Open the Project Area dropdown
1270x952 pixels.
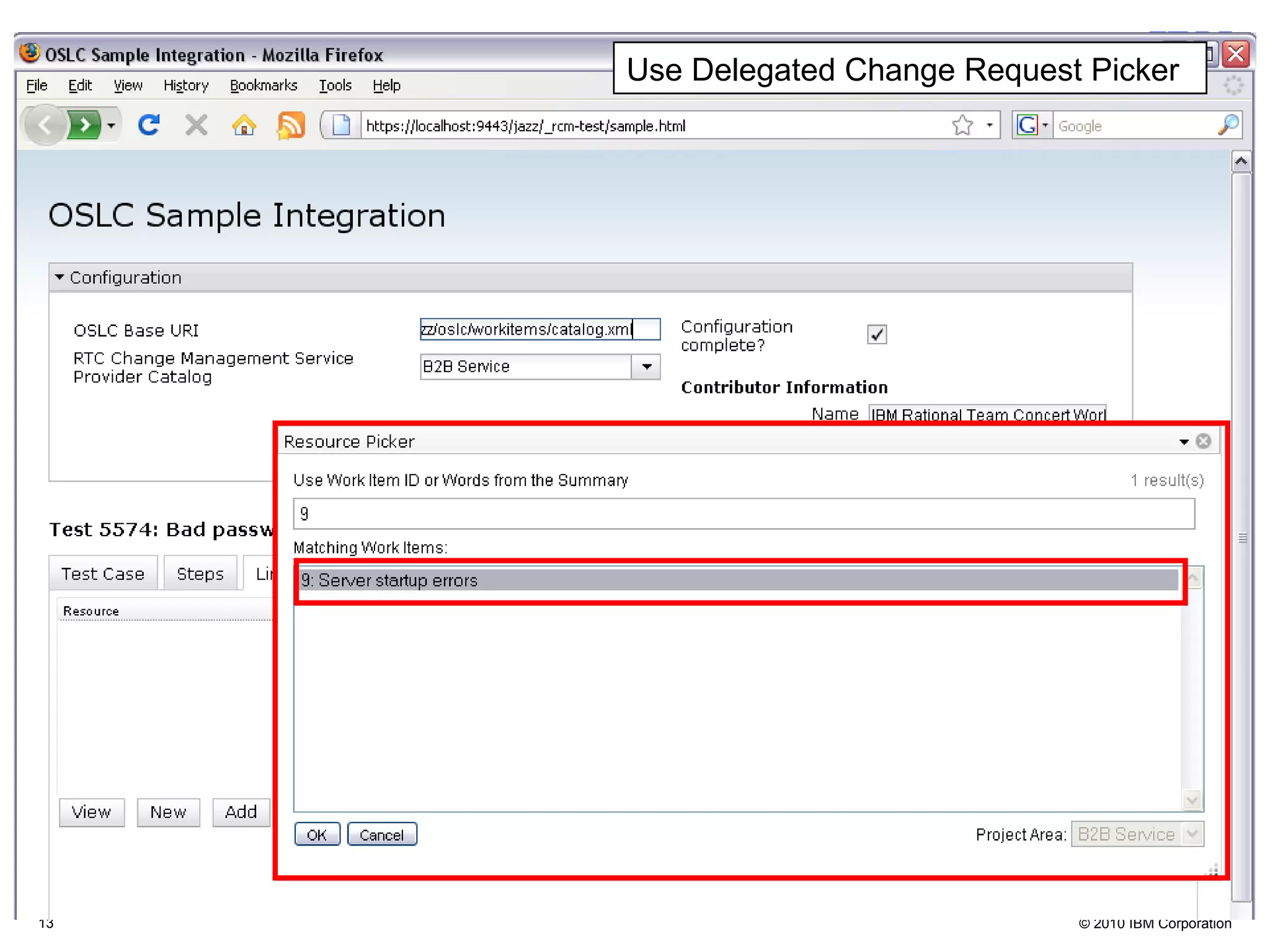(x=1137, y=834)
